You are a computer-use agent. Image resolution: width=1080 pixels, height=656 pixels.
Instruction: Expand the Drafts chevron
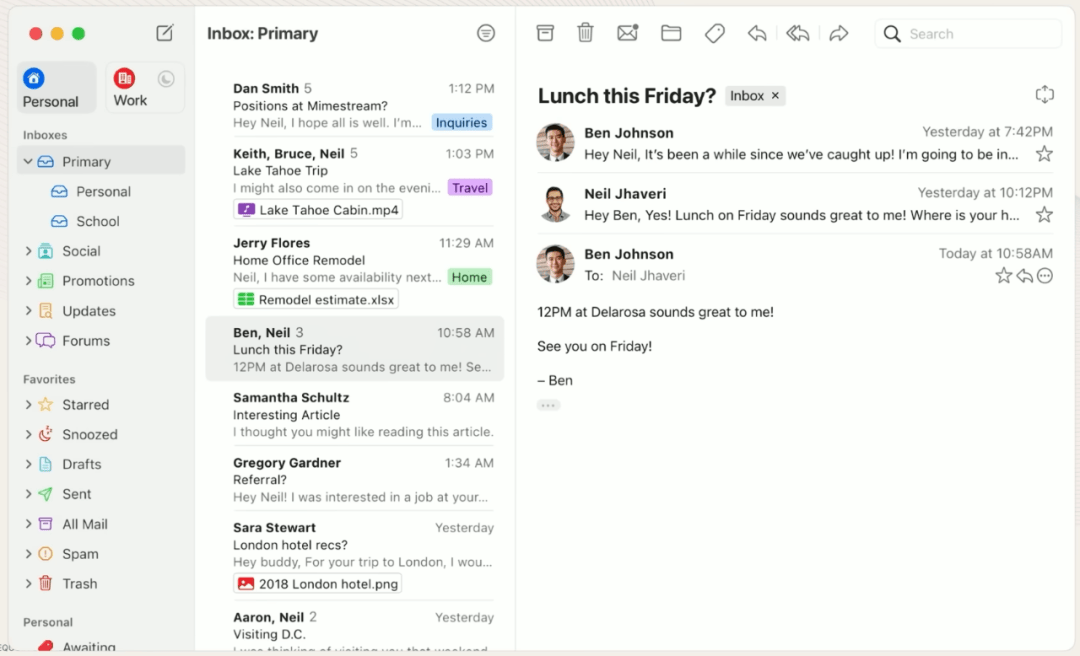click(x=28, y=464)
